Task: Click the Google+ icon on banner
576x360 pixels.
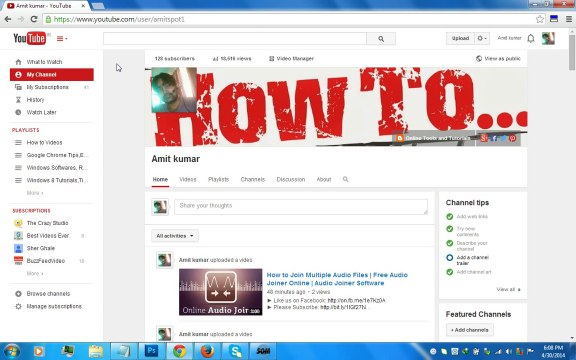Action: 484,138
